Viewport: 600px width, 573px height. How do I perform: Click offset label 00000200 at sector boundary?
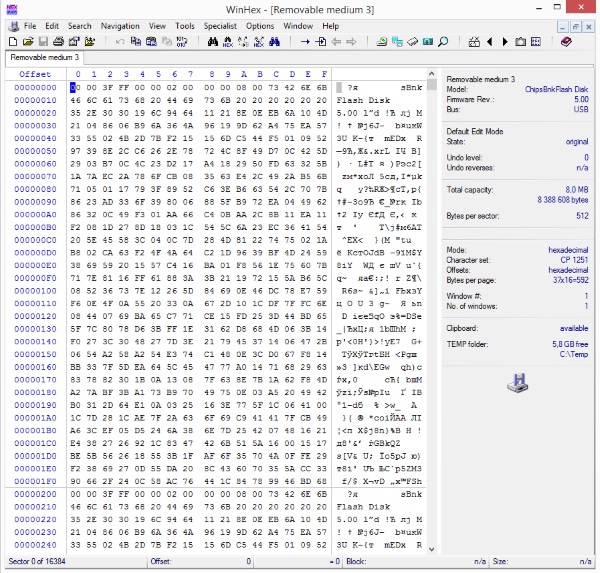[35, 494]
